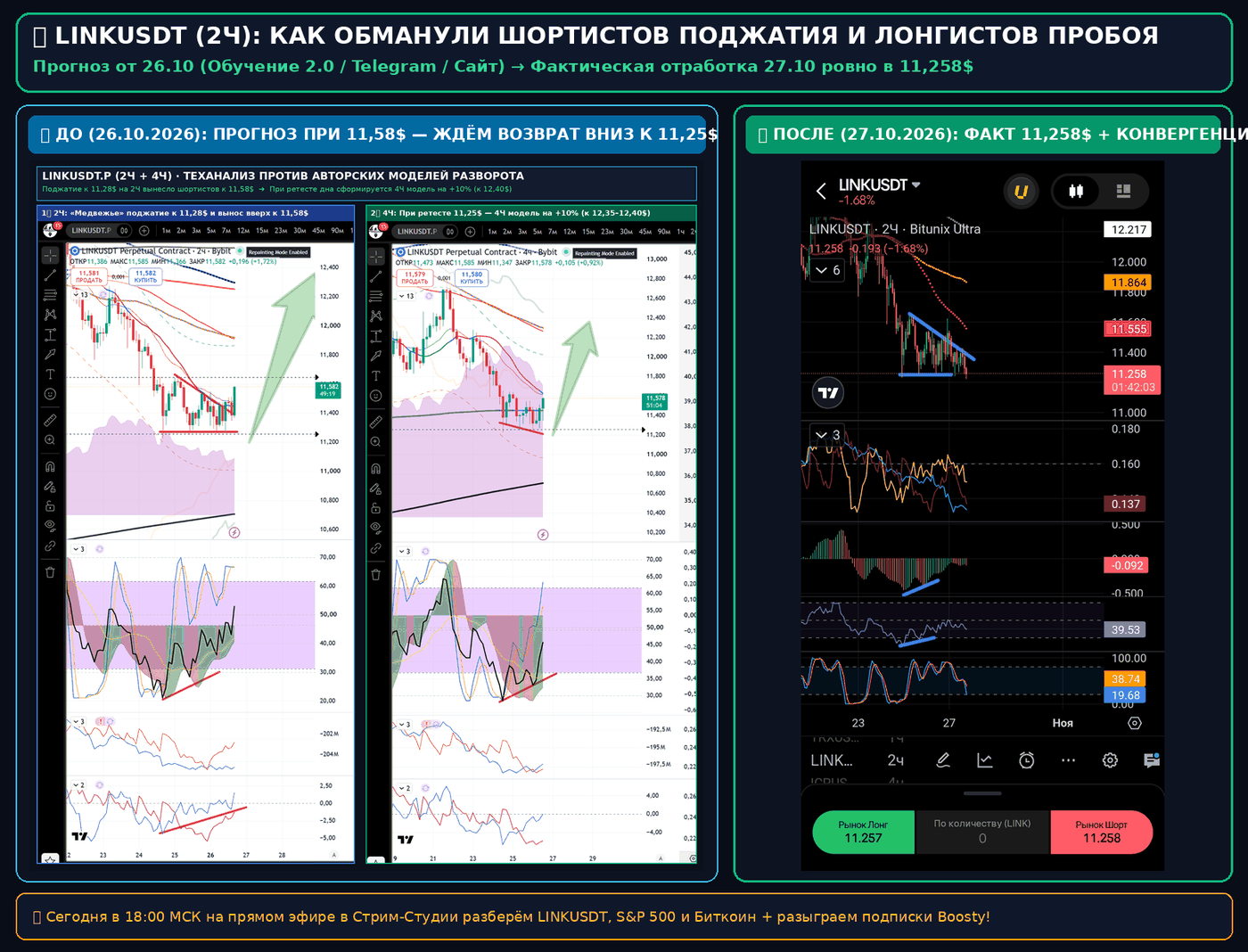Toggle the hide drawings eye in the 2Ч chart
1248x952 pixels.
(x=50, y=526)
